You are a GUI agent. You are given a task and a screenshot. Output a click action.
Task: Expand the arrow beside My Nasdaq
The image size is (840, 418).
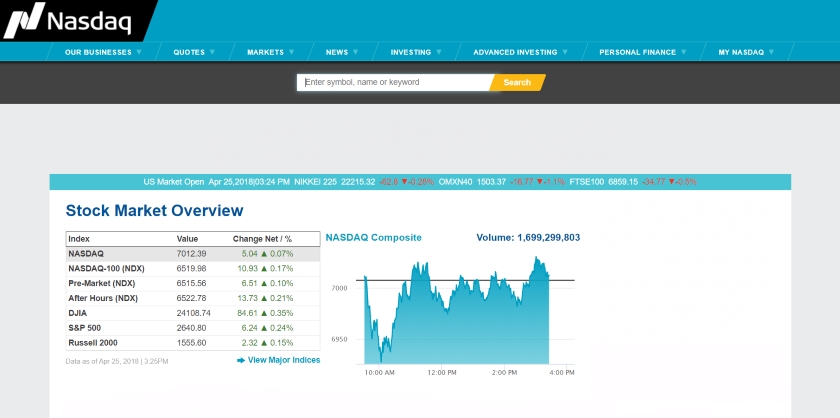pyautogui.click(x=771, y=52)
